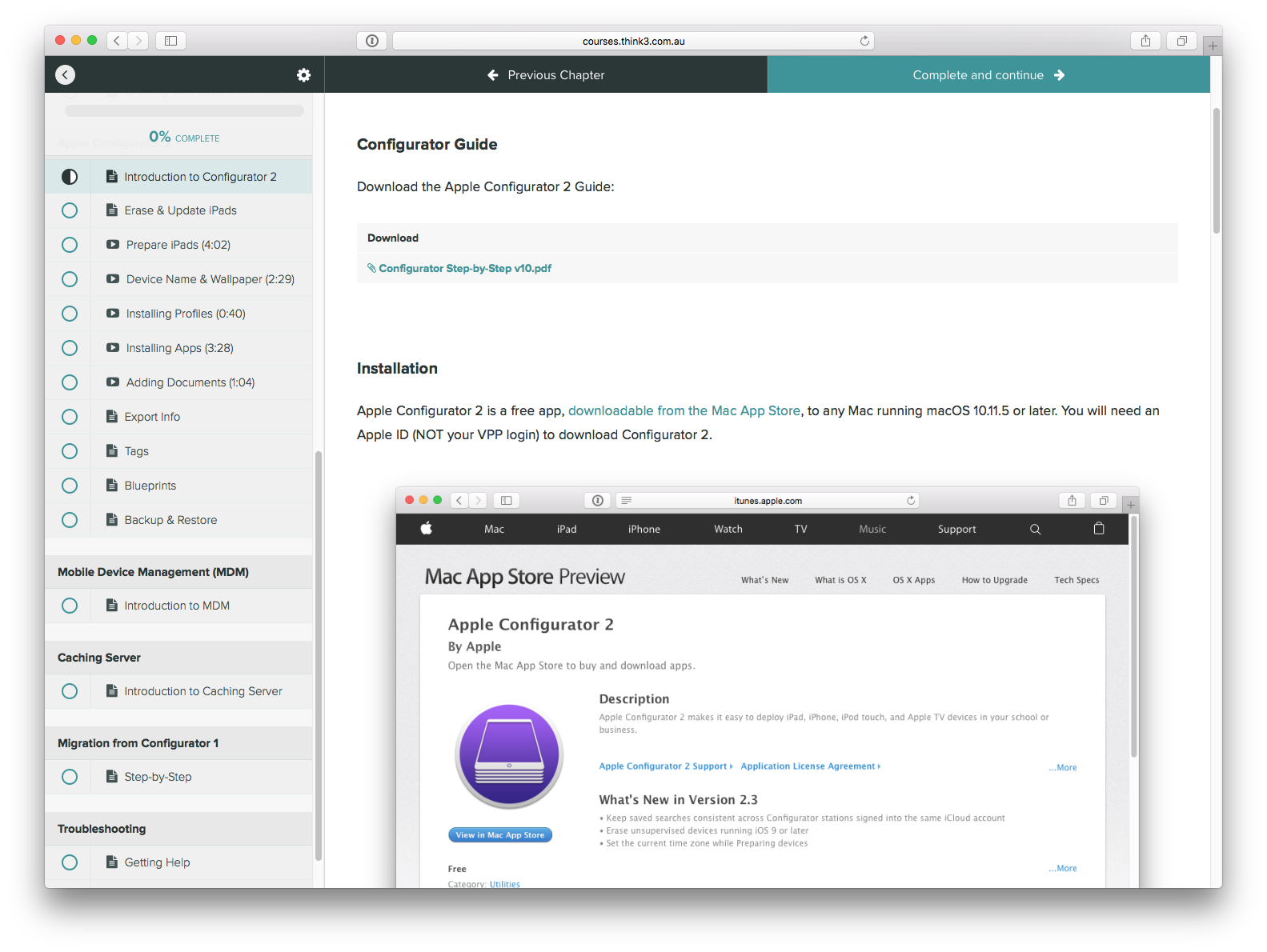Click video icon beside Prepare iPads
Viewport: 1267px width, 952px height.
click(x=113, y=245)
